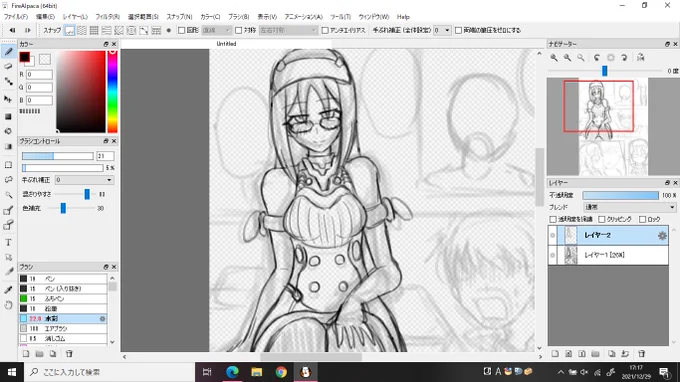
Task: Click the brush size slider bar
Action: tap(58, 156)
